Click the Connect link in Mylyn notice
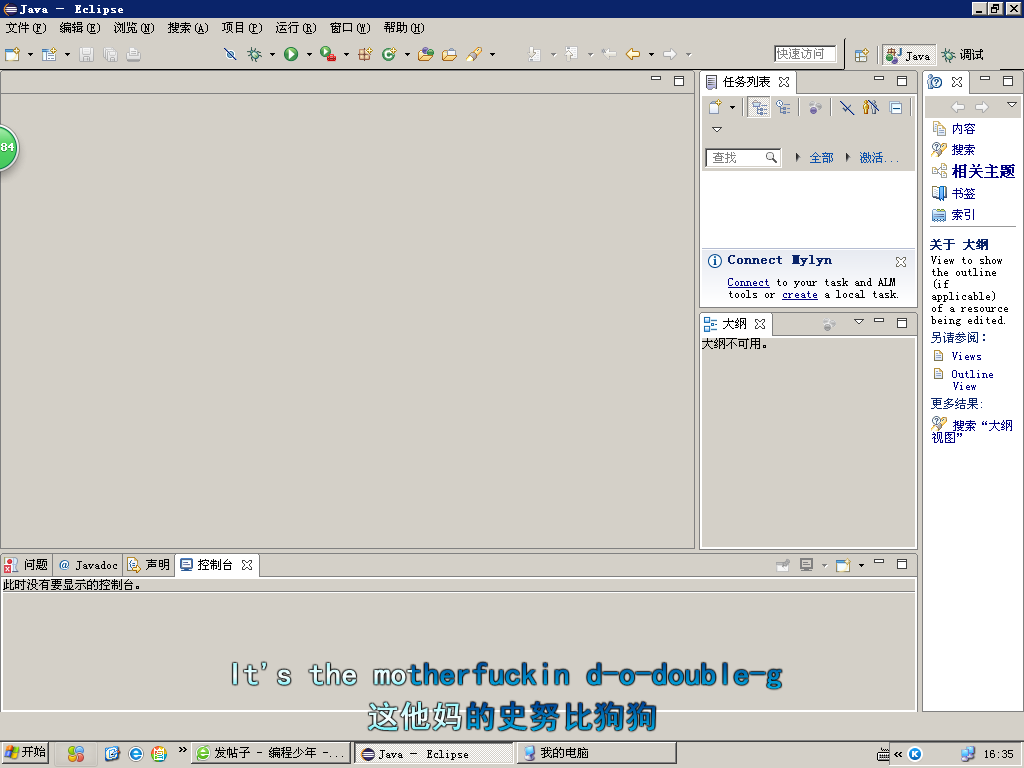Viewport: 1024px width, 768px height. click(748, 283)
